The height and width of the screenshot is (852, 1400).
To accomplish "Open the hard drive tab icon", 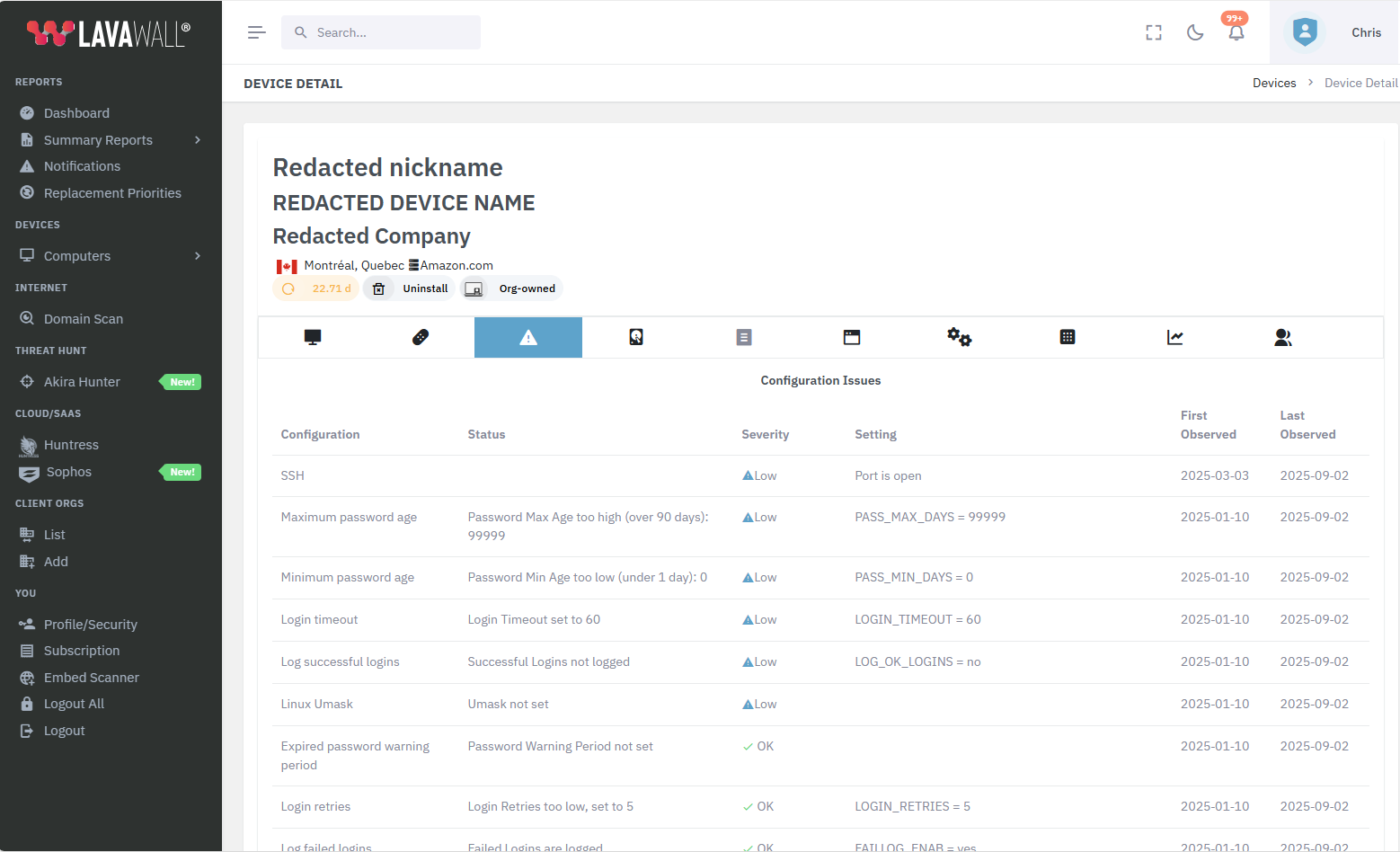I will point(636,337).
